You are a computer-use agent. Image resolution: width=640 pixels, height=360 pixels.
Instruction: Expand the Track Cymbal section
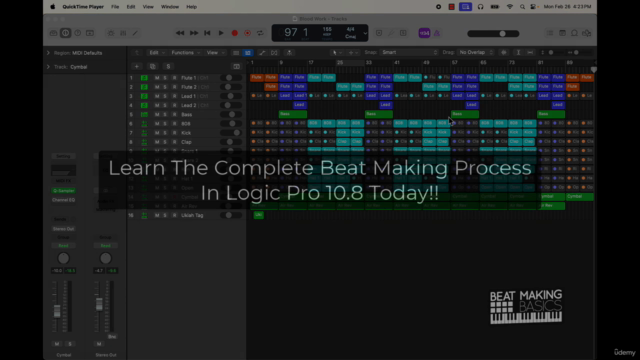point(48,67)
